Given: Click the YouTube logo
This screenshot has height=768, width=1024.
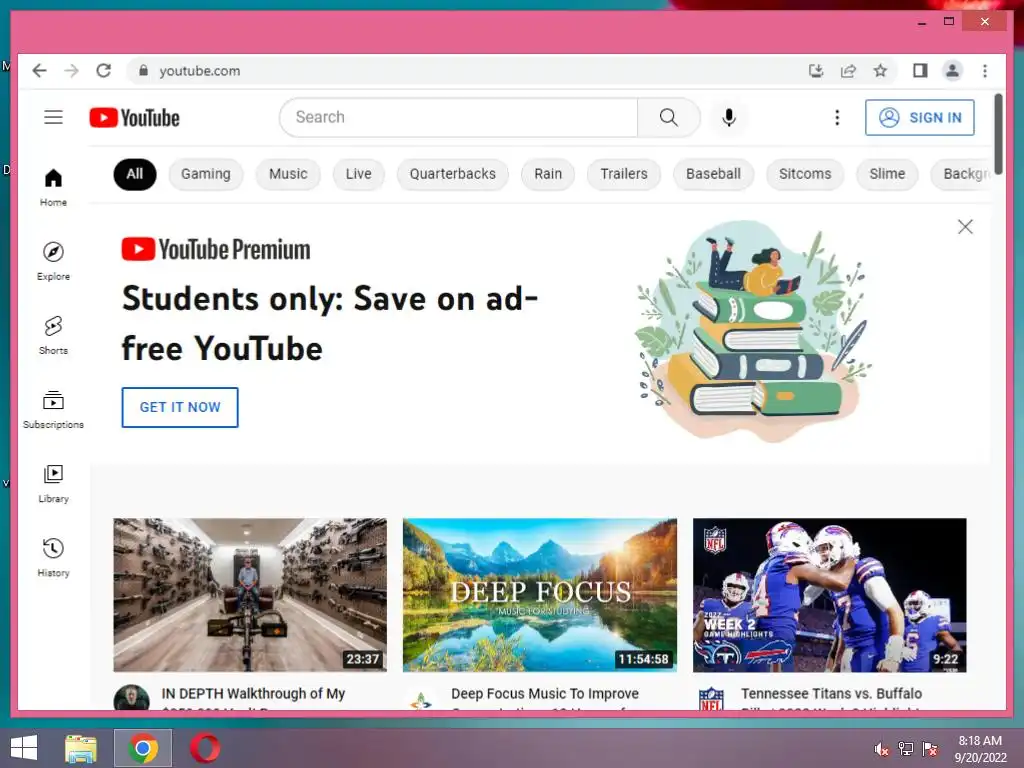Looking at the screenshot, I should (x=135, y=118).
